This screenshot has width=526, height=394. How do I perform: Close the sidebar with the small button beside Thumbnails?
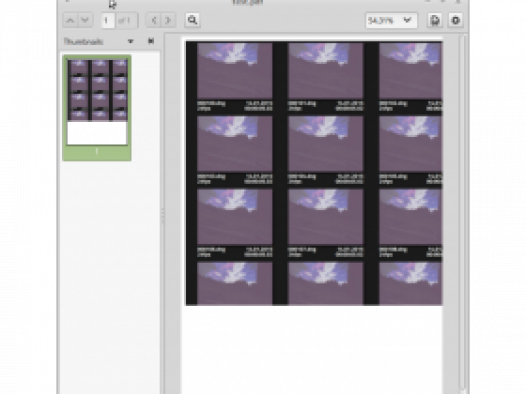click(151, 41)
